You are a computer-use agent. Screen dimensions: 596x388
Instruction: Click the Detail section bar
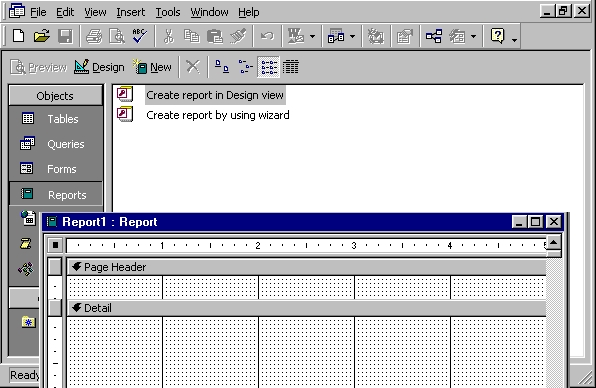tap(306, 308)
